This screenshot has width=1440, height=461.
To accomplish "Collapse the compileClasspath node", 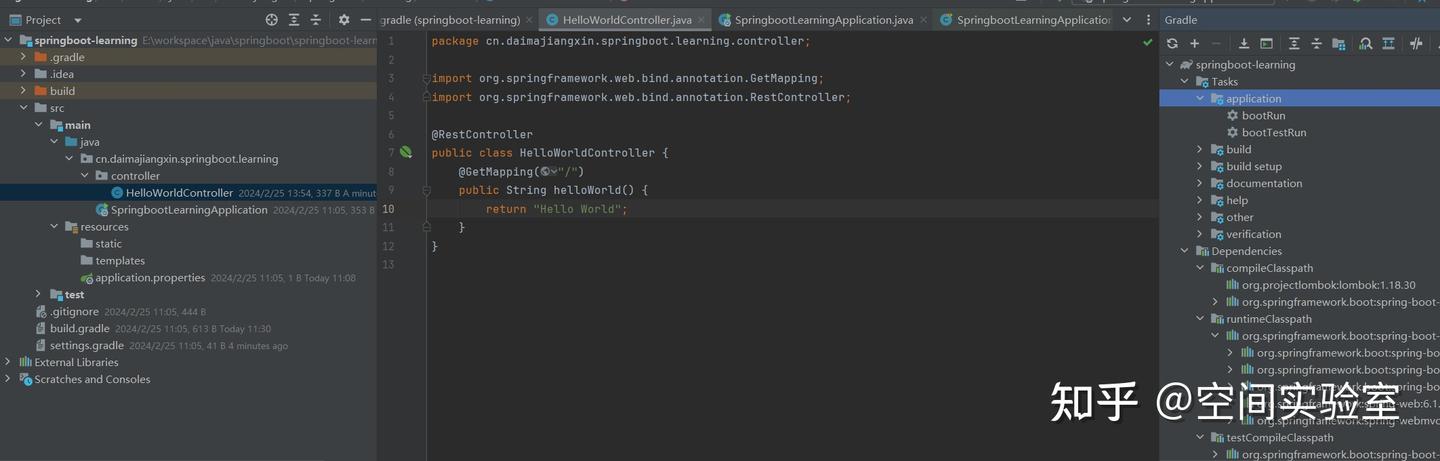I will (1200, 269).
